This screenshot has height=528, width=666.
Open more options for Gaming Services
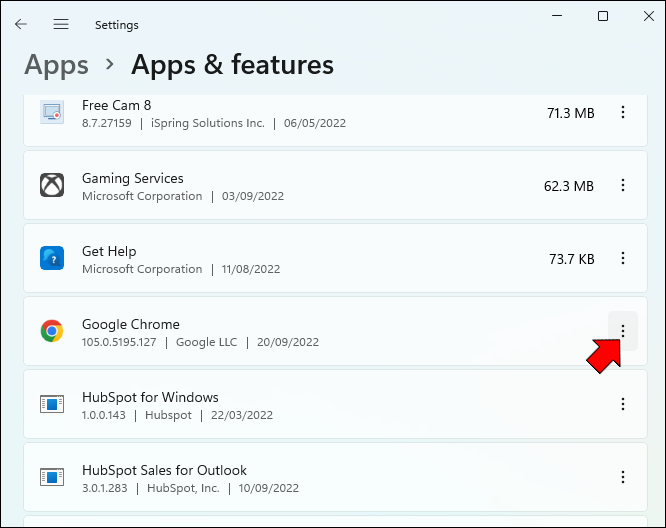pos(623,186)
